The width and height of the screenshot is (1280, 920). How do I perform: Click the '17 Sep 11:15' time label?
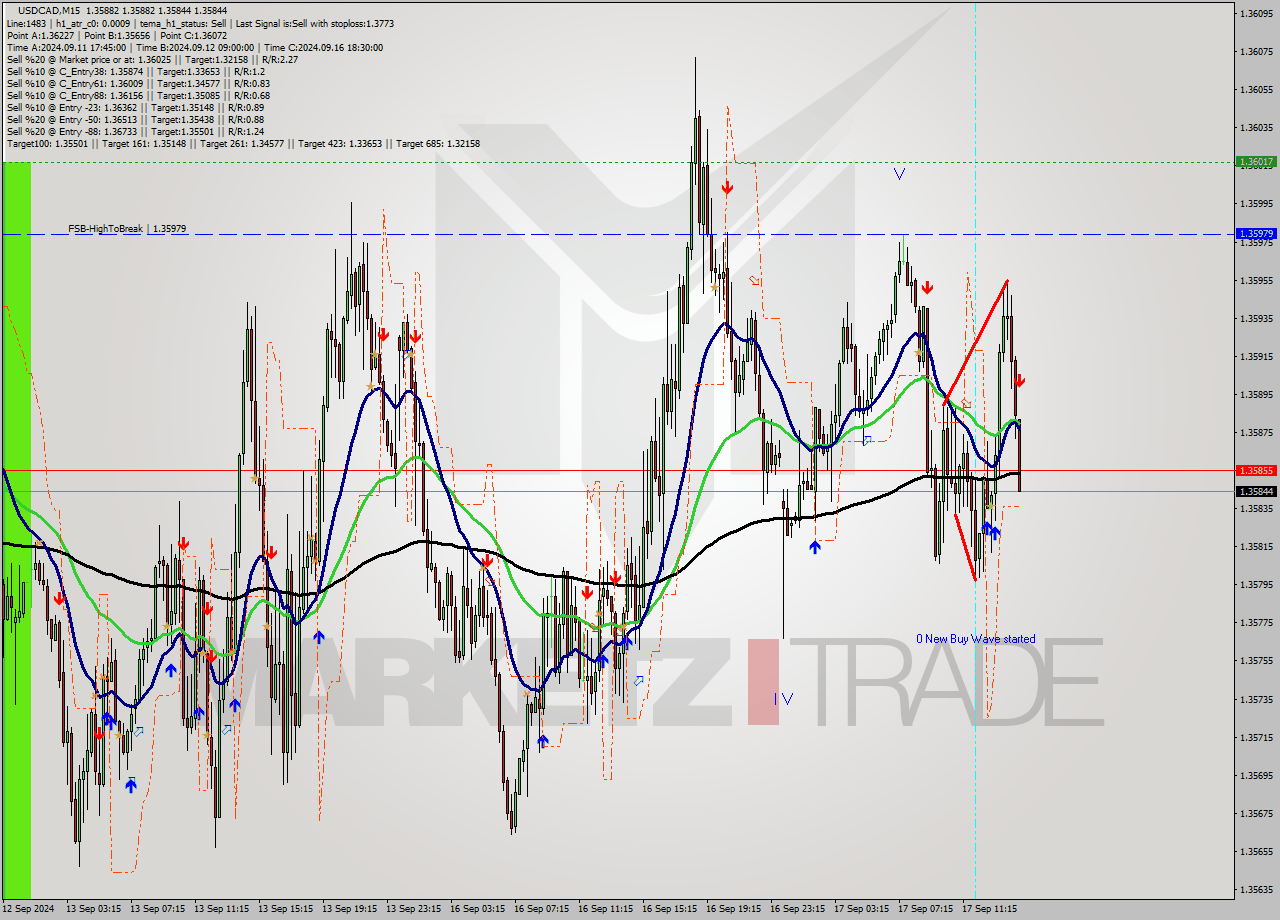tap(989, 909)
